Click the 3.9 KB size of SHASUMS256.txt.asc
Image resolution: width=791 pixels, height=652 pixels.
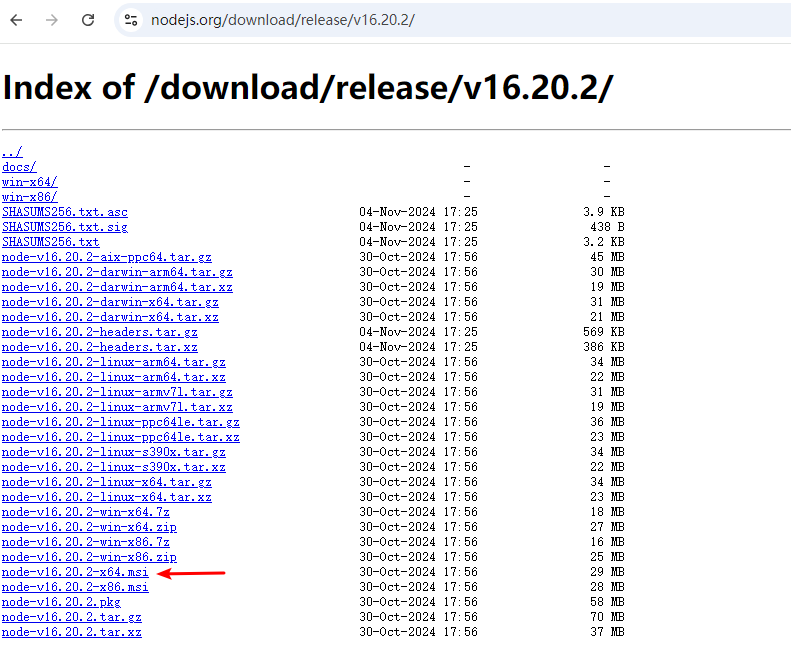[x=604, y=212]
